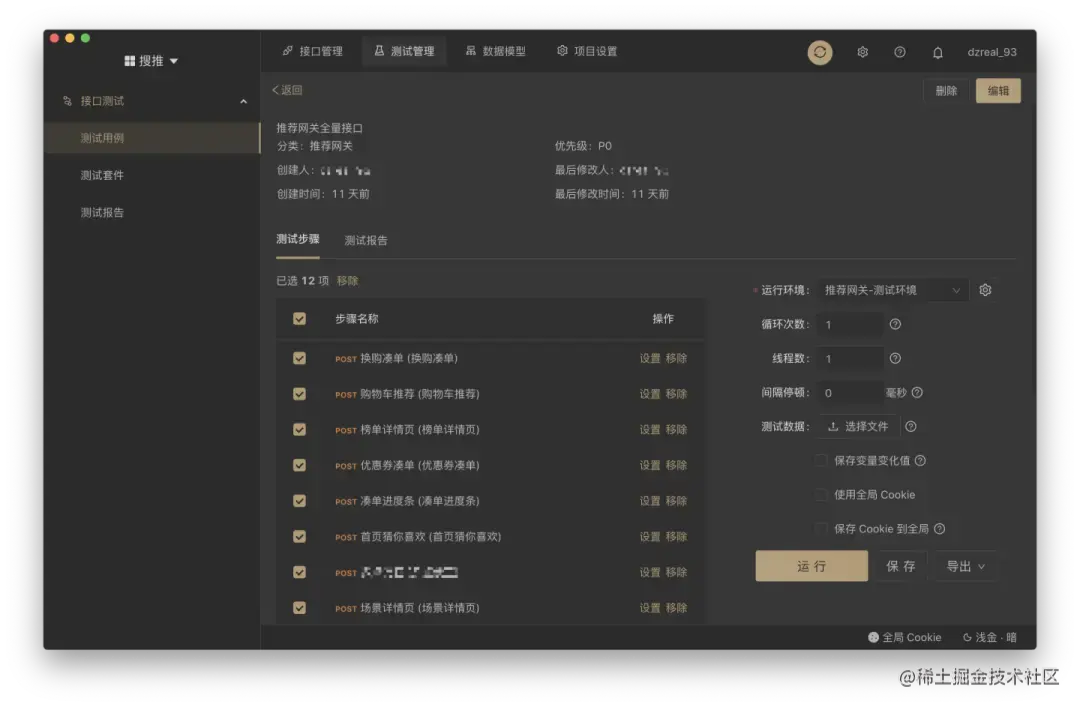The width and height of the screenshot is (1080, 707).
Task: Click 移除 for 购物车推荐 step
Action: pyautogui.click(x=676, y=394)
